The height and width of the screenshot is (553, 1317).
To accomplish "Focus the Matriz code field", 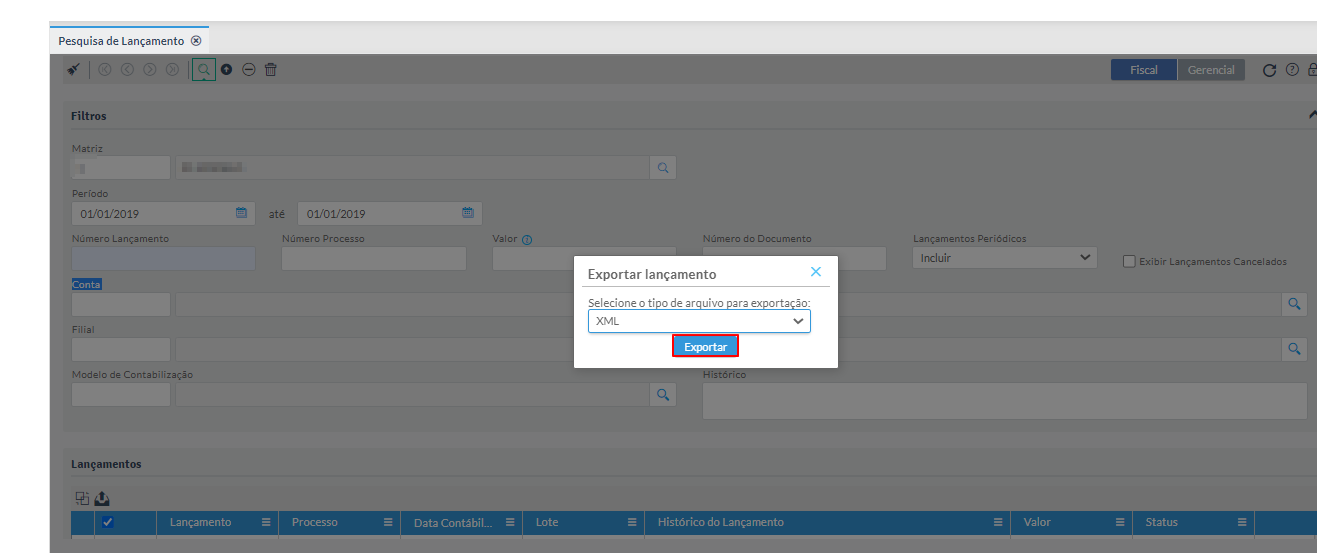I will (121, 167).
